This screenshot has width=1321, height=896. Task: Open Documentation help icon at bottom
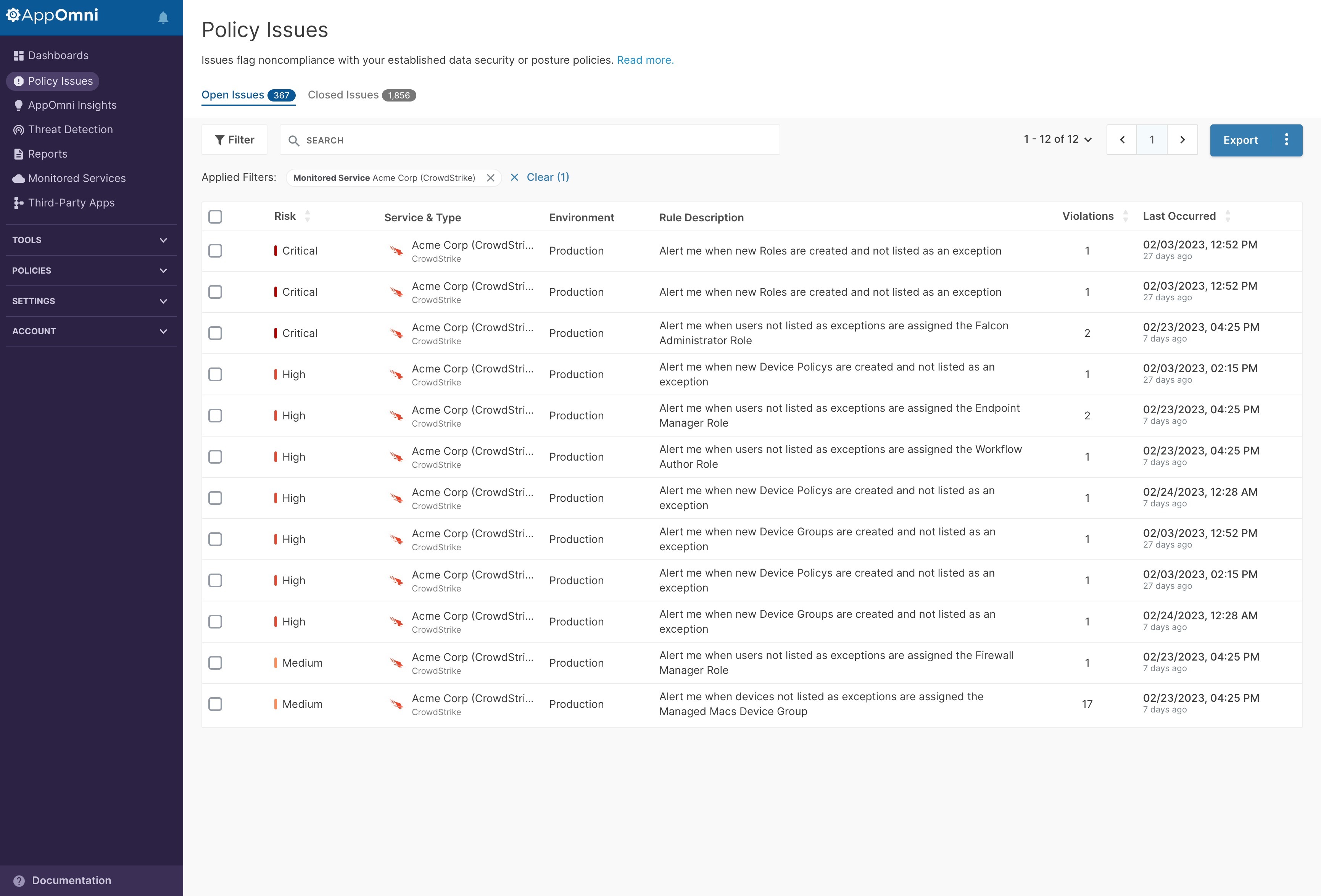(19, 881)
